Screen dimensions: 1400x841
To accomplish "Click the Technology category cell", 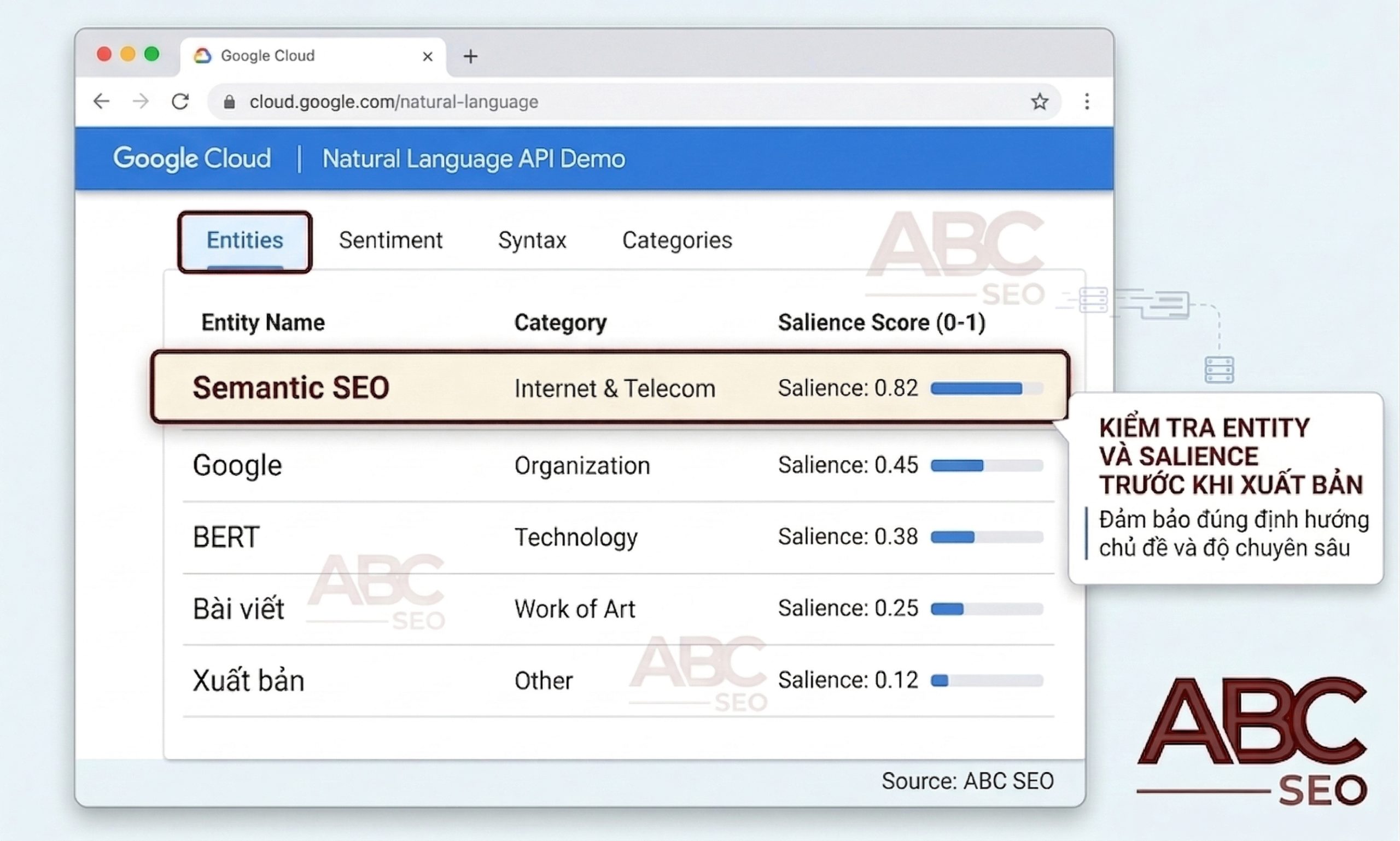I will 576,537.
